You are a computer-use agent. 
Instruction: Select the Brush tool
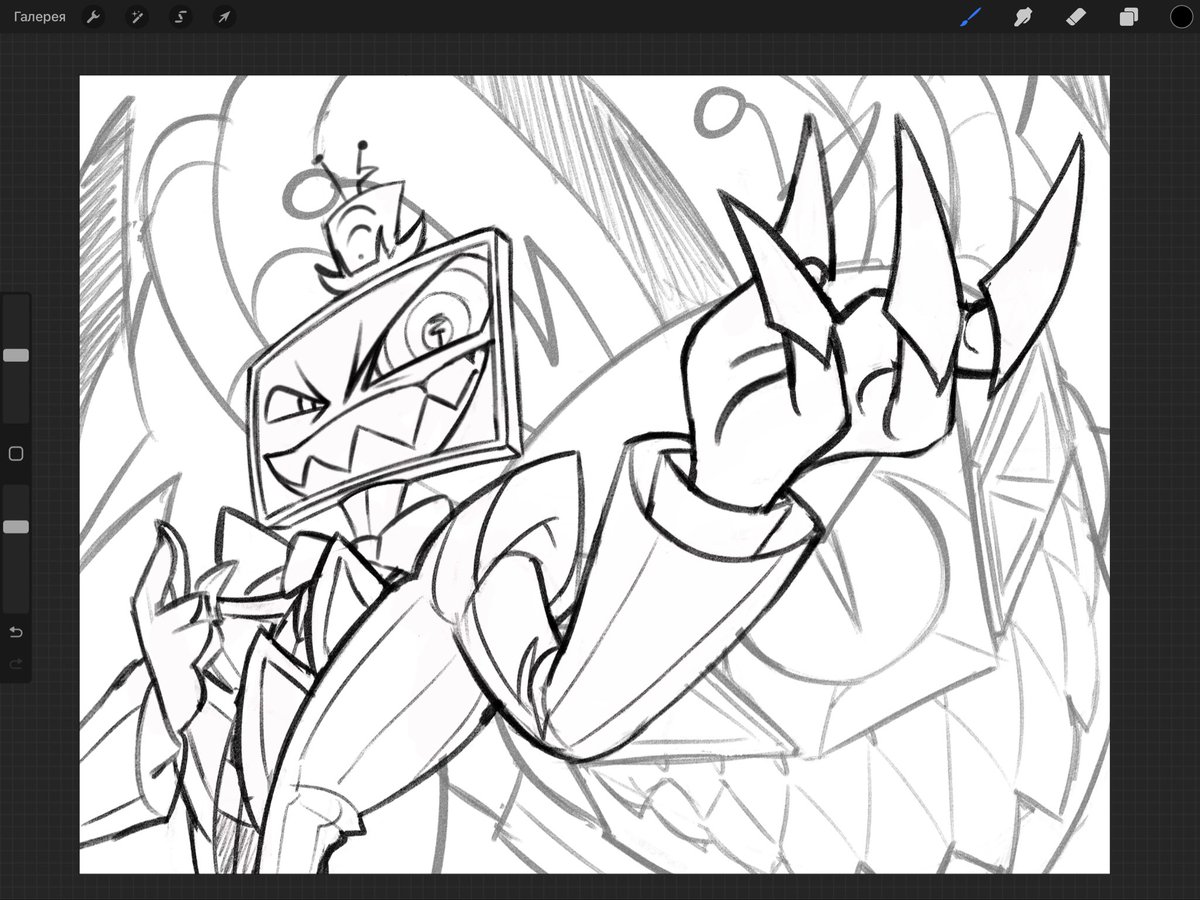pos(971,17)
